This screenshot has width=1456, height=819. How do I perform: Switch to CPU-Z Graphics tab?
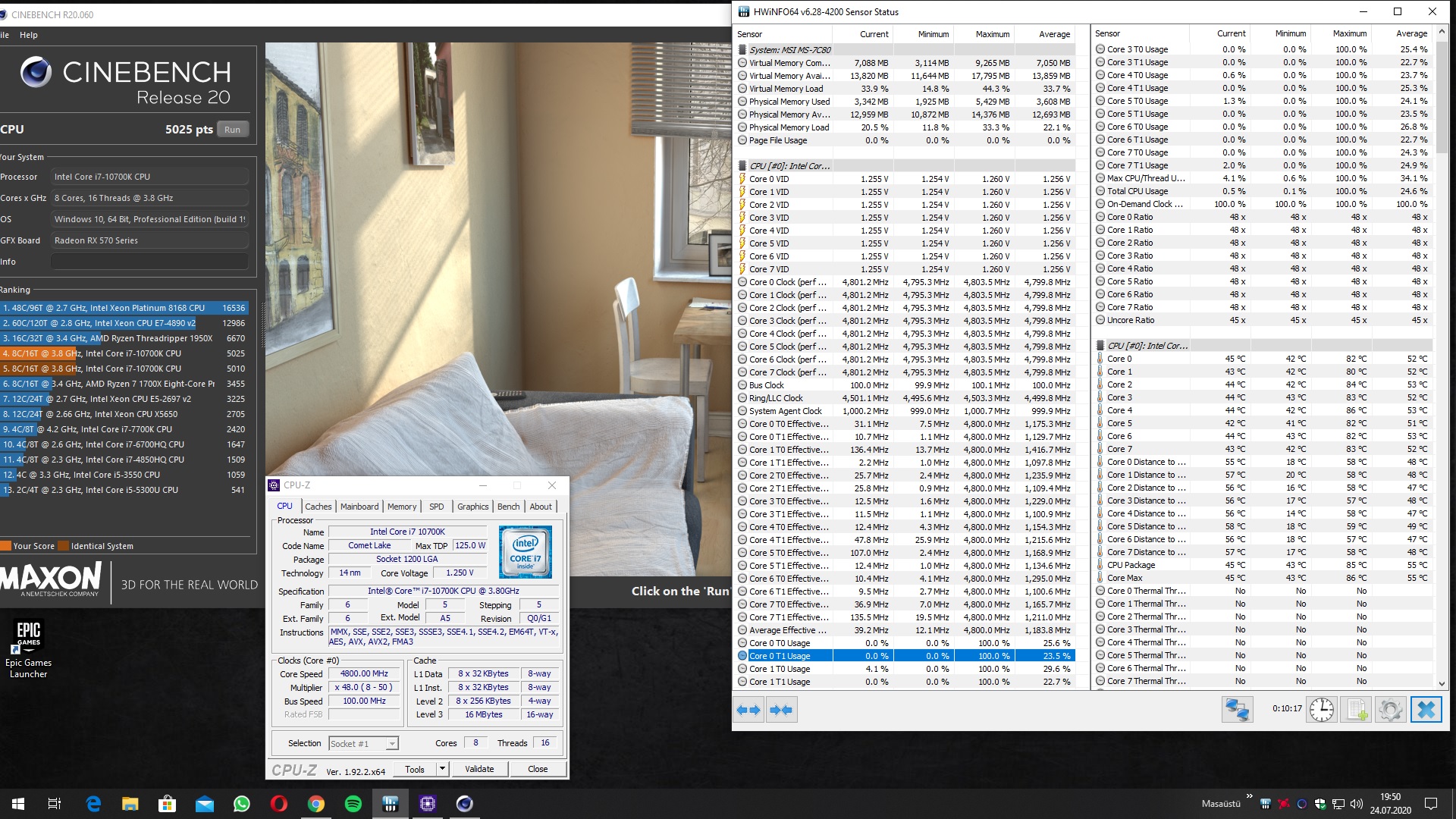pyautogui.click(x=472, y=507)
